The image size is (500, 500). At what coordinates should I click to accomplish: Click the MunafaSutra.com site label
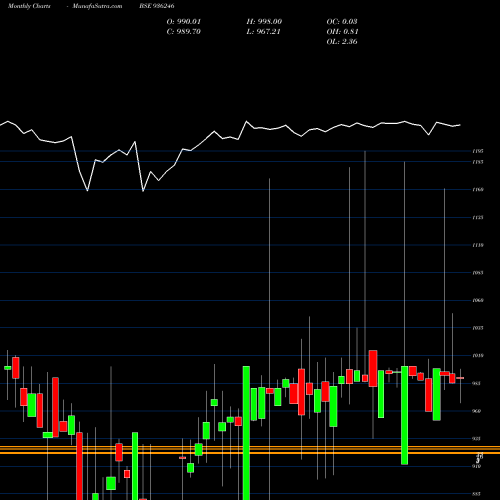tap(97, 6)
